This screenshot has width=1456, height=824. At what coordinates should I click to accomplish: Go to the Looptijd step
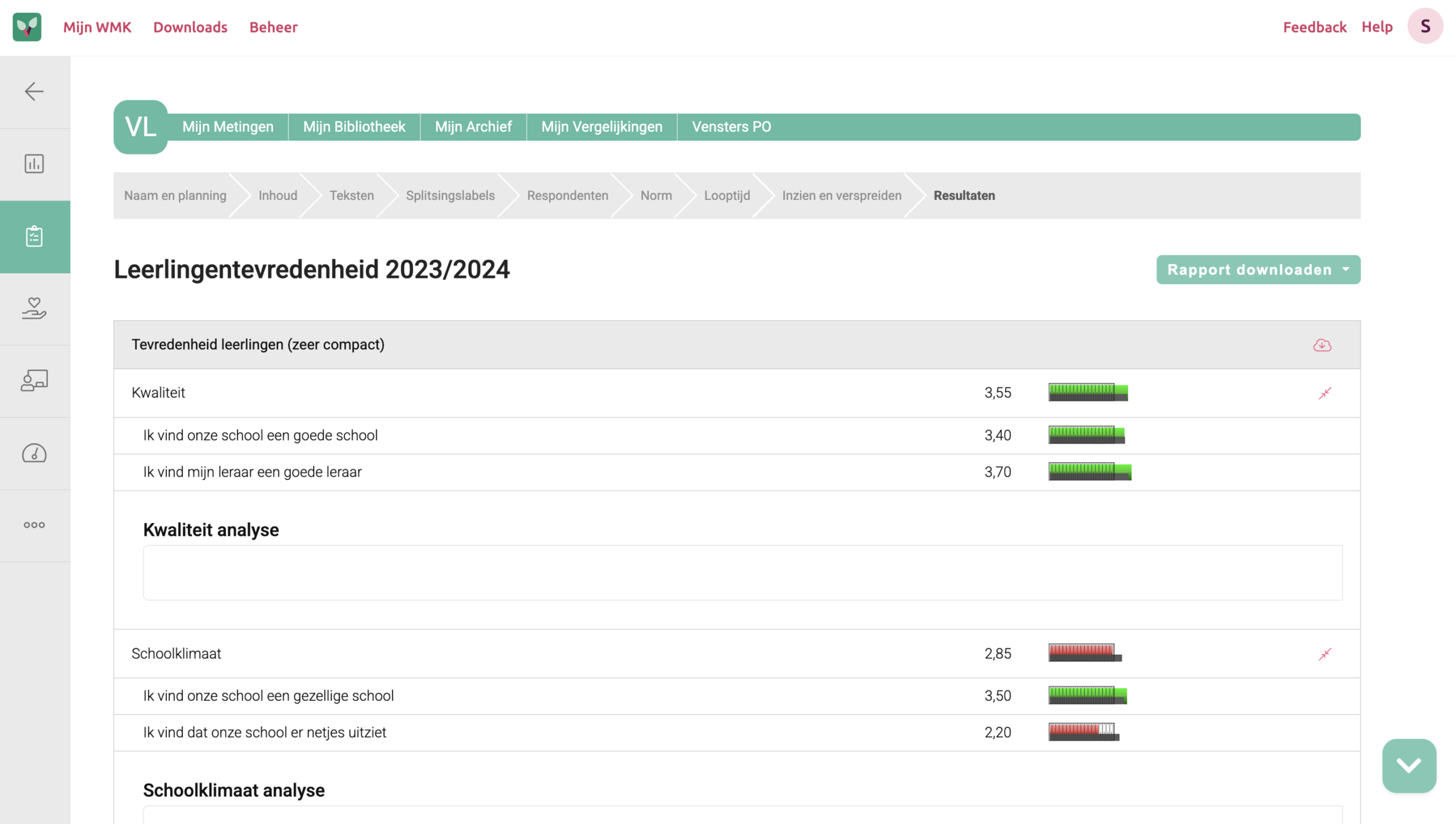pos(728,196)
